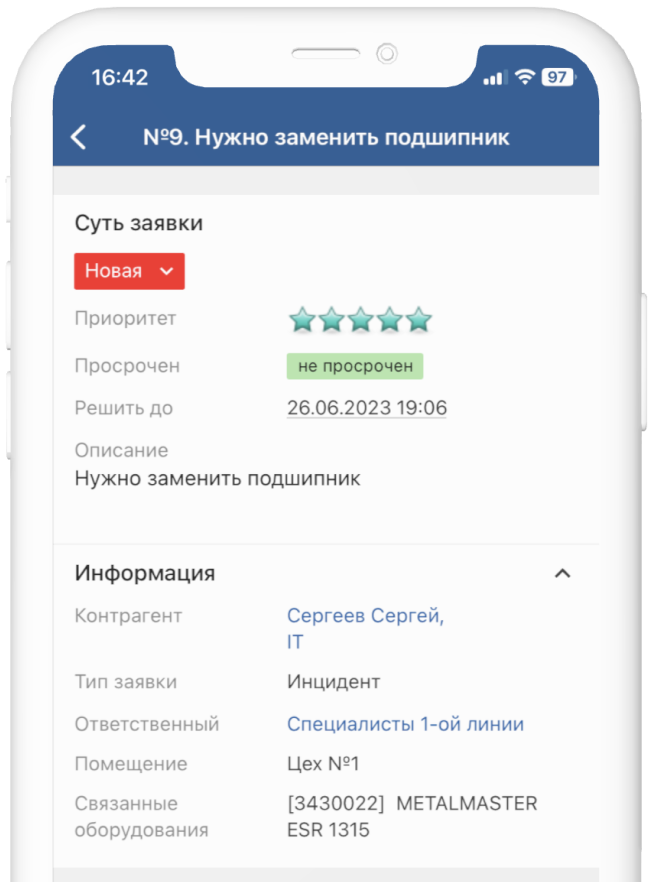Set priority to first star
The height and width of the screenshot is (882, 652).
click(x=302, y=320)
